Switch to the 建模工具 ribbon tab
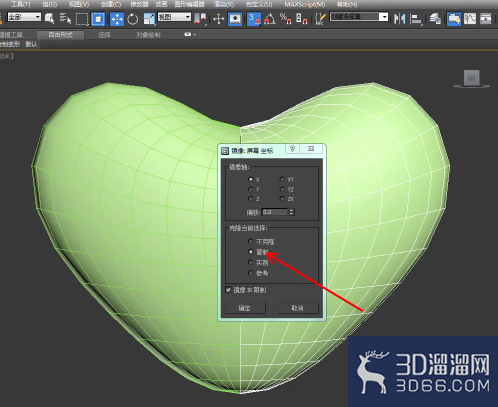This screenshot has width=498, height=407. click(11, 35)
